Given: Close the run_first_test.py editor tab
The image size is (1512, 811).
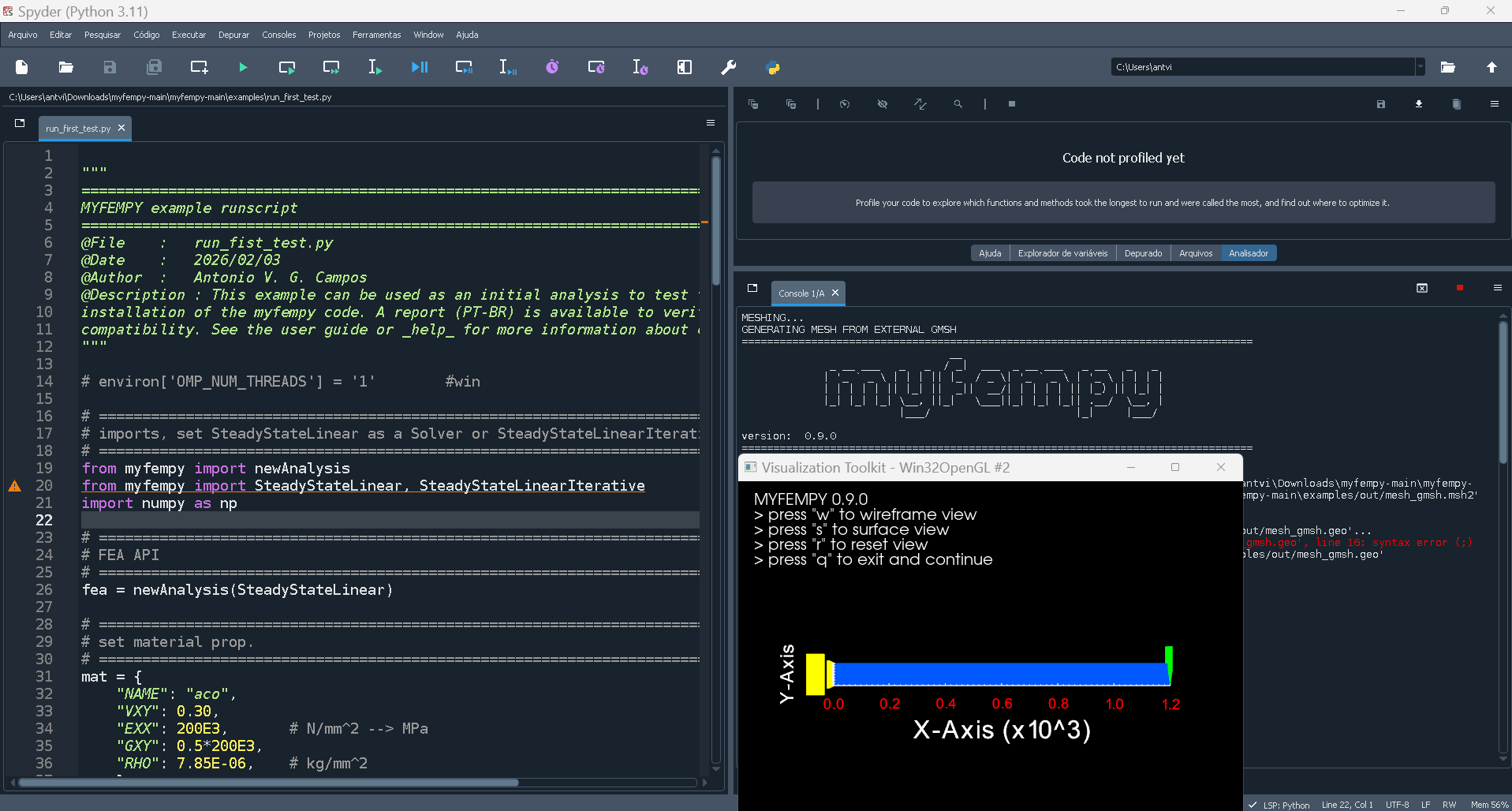Looking at the screenshot, I should pos(121,128).
